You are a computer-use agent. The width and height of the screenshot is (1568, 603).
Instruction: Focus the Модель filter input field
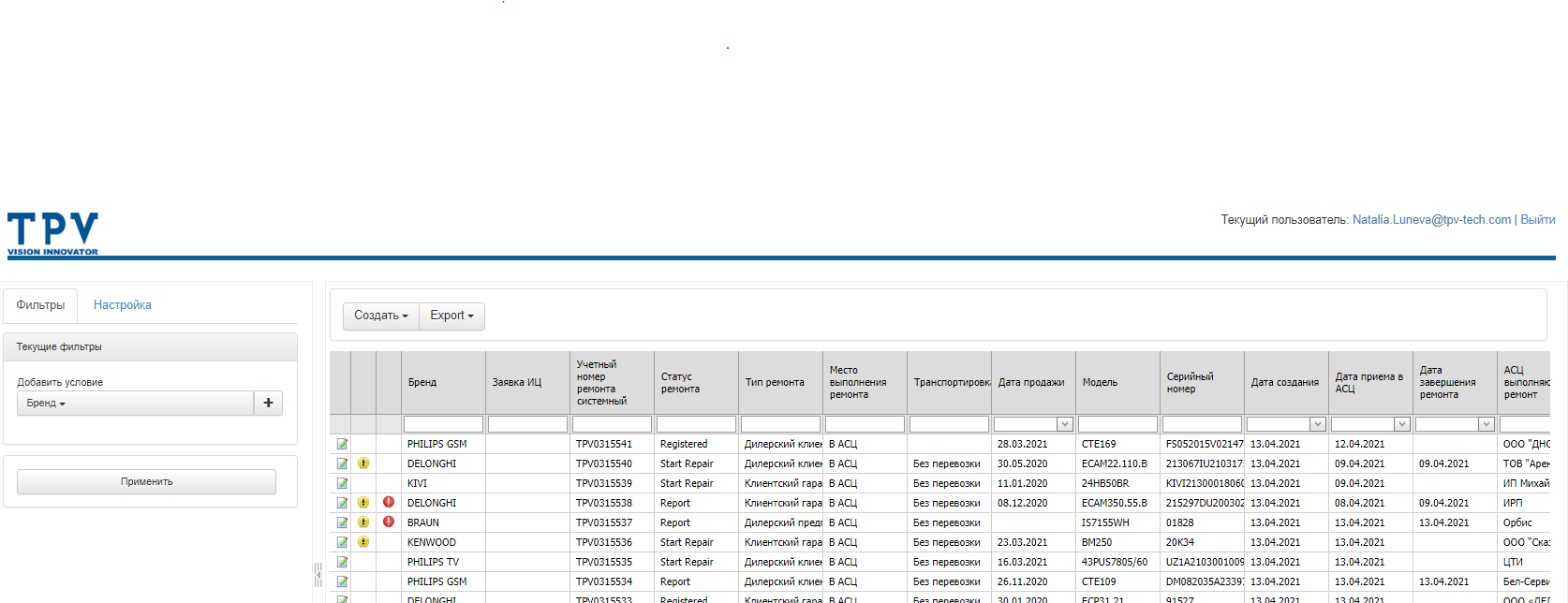click(1117, 424)
